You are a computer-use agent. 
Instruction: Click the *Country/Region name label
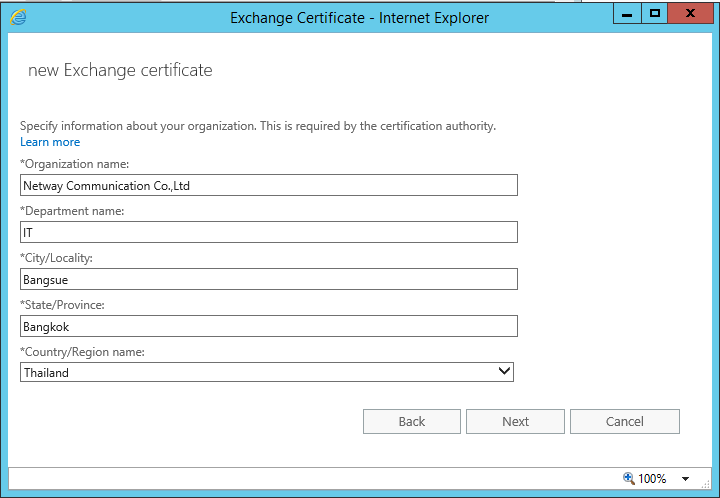click(x=82, y=351)
